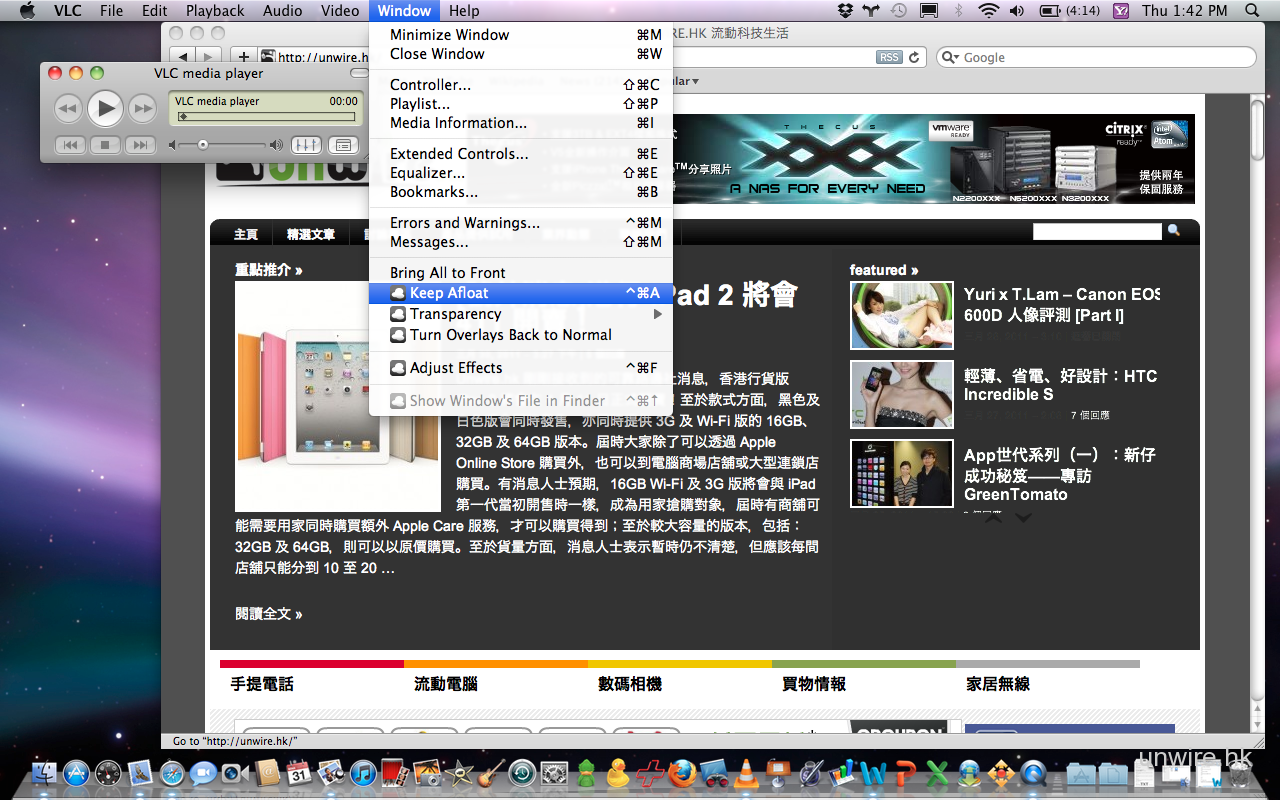Open the VLC equalizer controls button
The height and width of the screenshot is (800, 1280).
tap(306, 145)
